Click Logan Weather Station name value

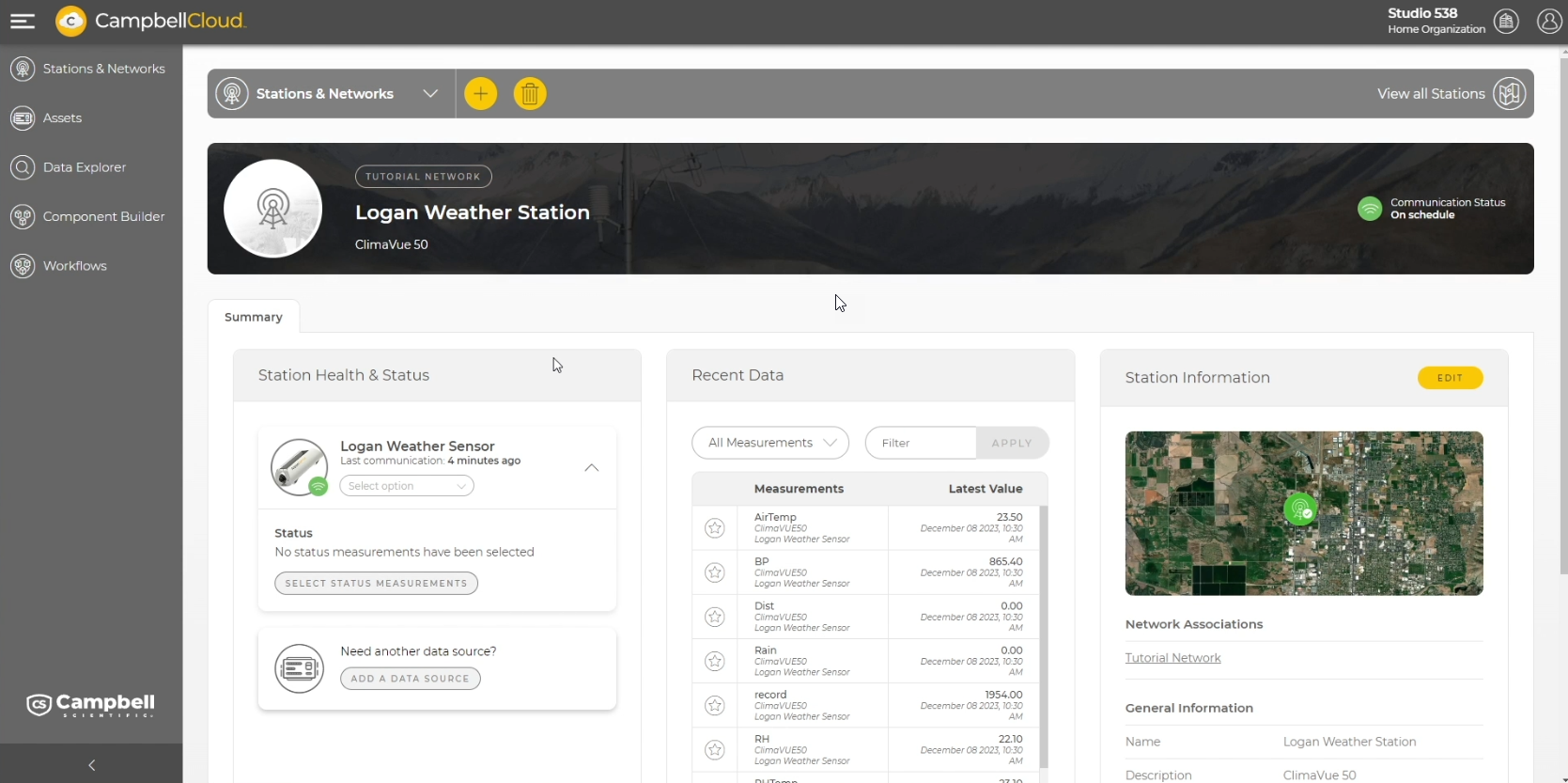[1349, 742]
